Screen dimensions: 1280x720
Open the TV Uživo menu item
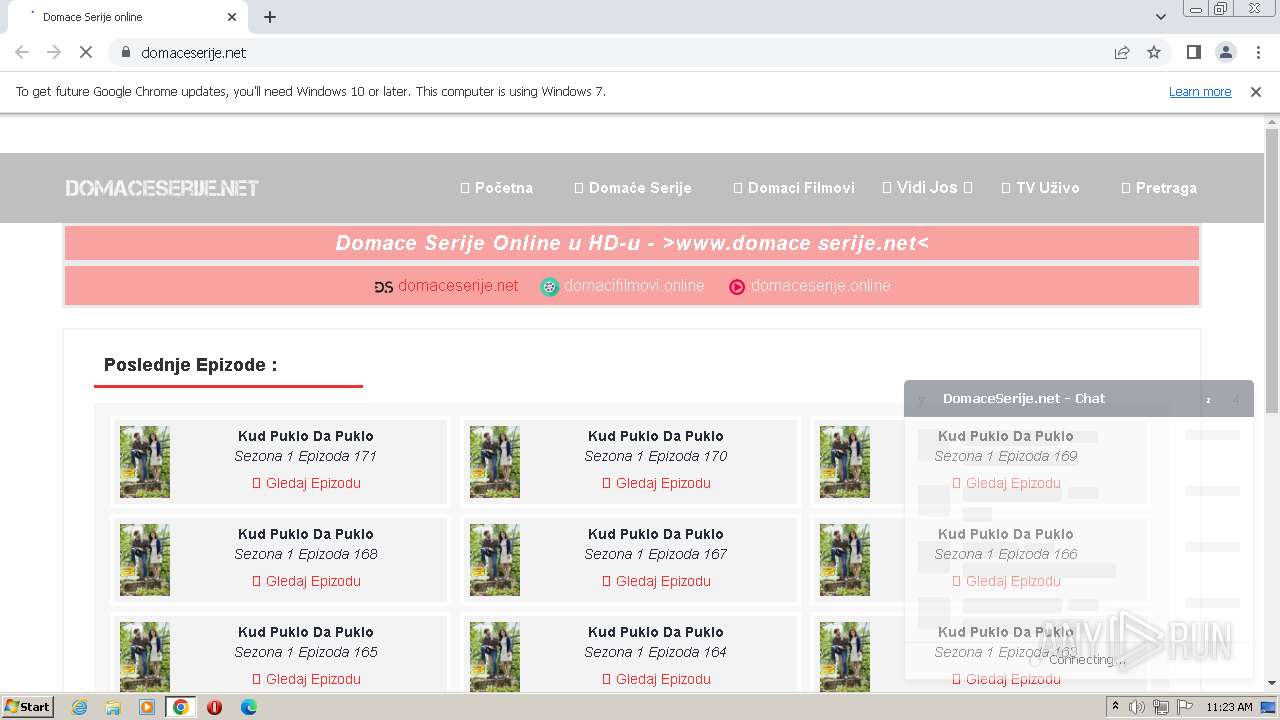(x=1040, y=188)
